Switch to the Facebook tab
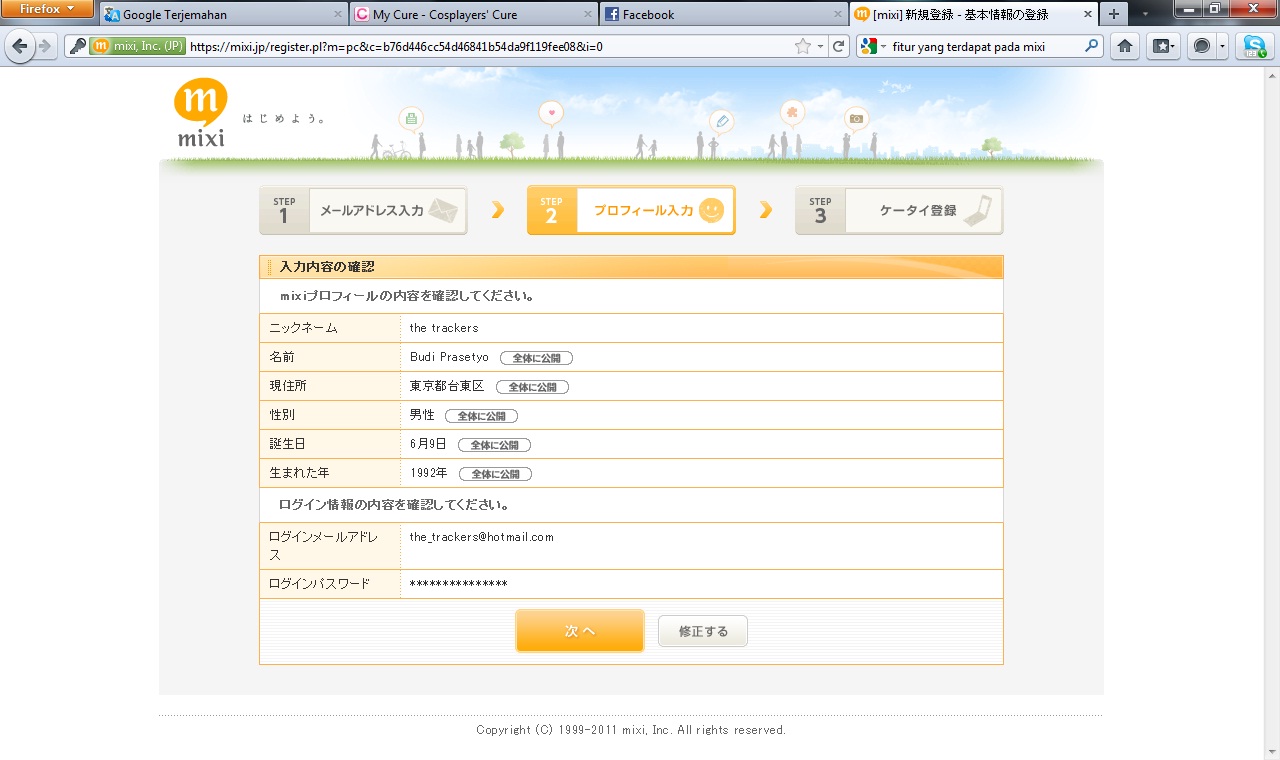Screen dimensions: 1280x760 point(723,15)
